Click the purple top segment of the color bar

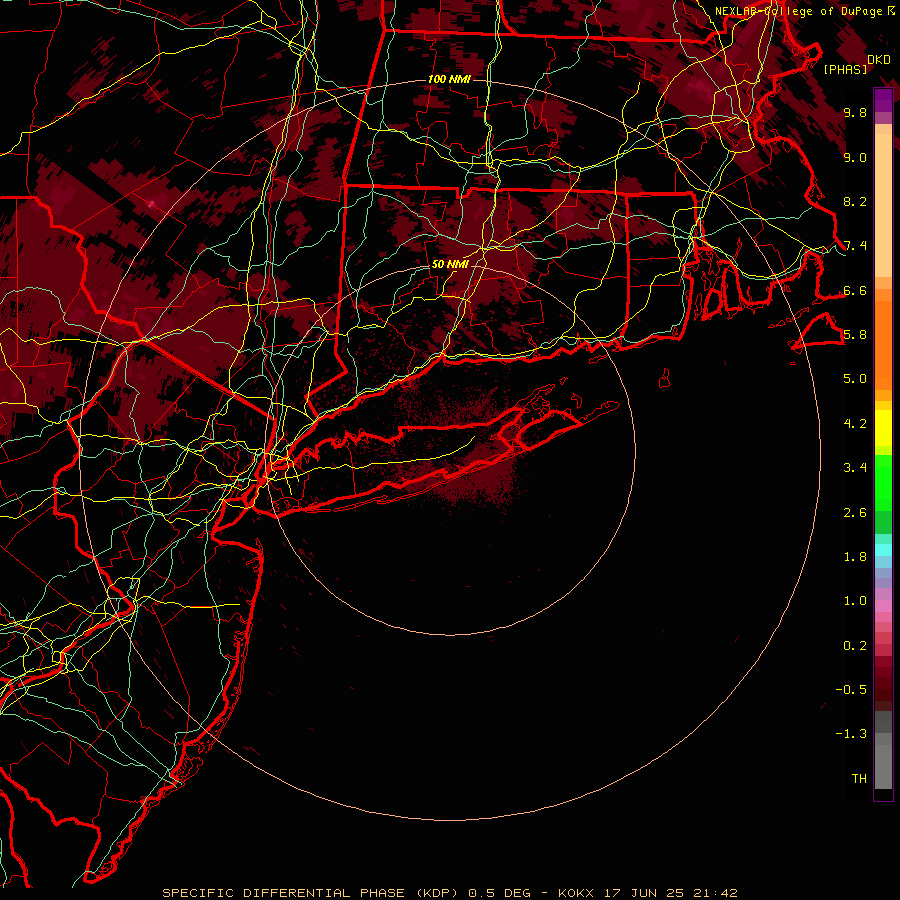point(883,100)
